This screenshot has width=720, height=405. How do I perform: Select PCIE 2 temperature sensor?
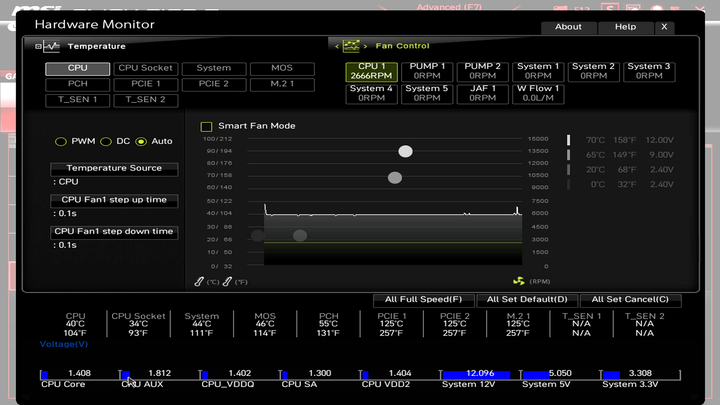coord(214,84)
